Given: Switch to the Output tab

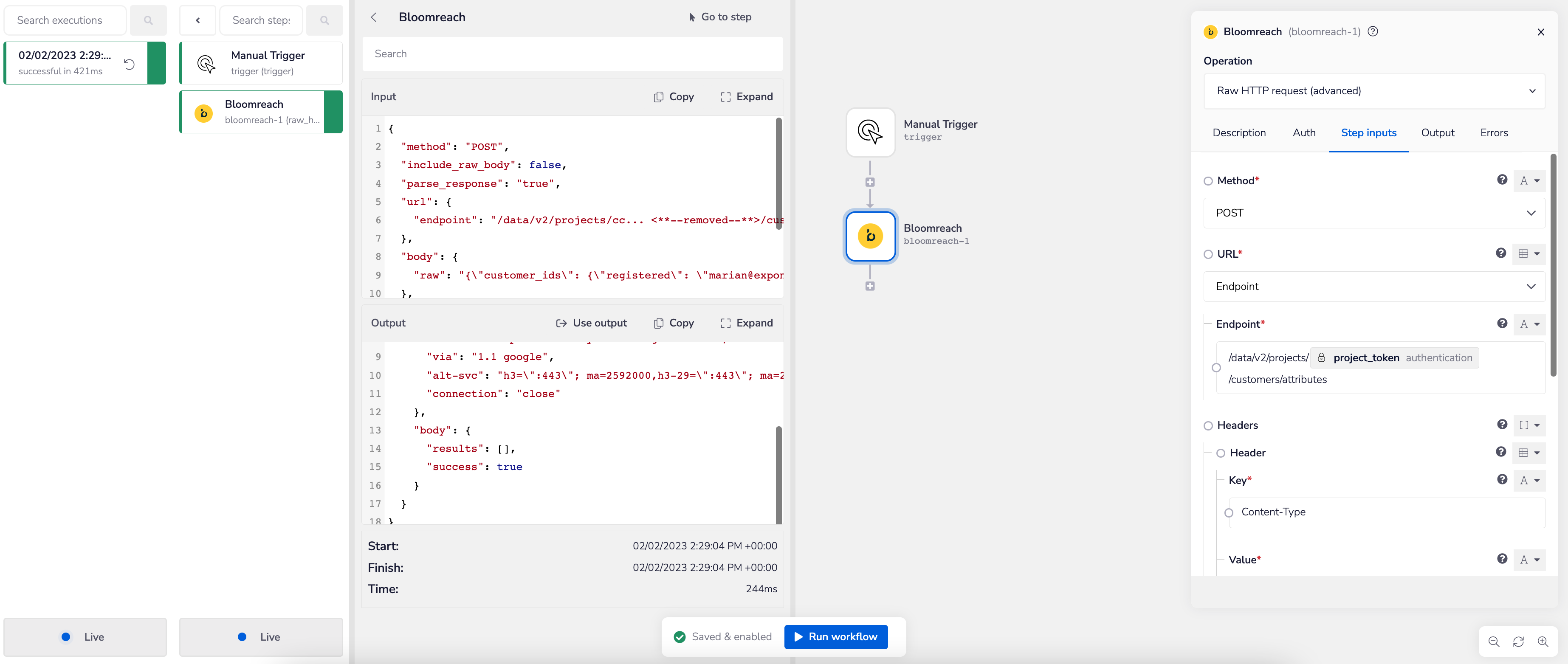Looking at the screenshot, I should click(1438, 133).
